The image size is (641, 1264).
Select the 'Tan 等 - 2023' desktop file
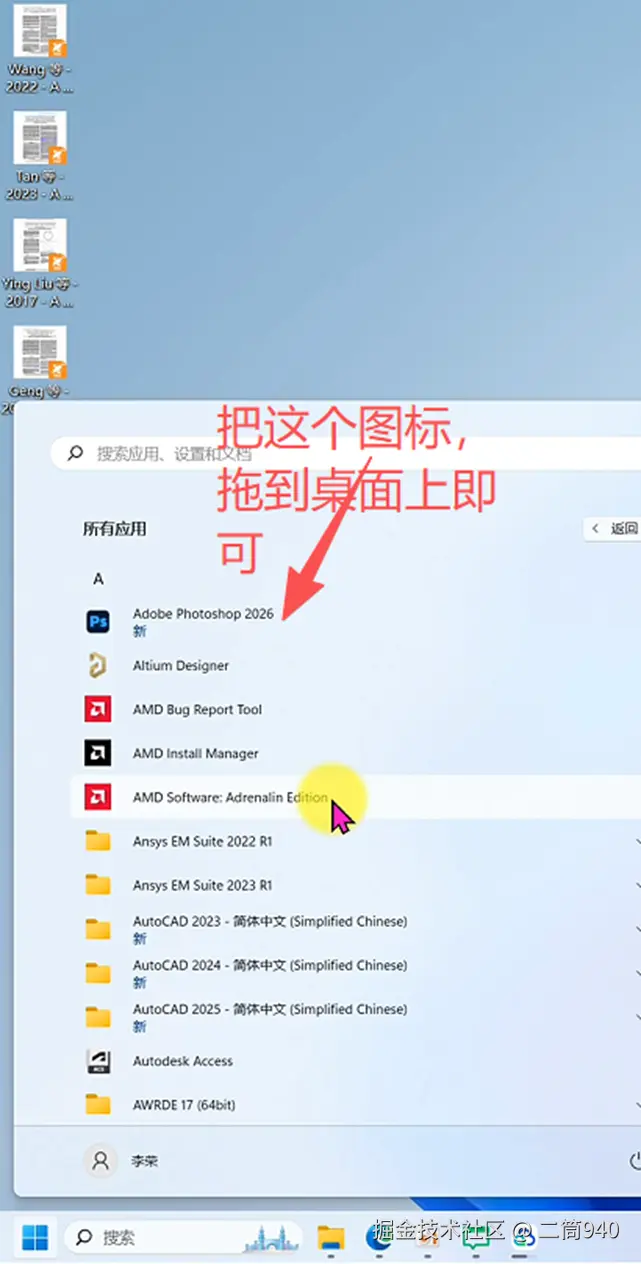coord(40,156)
